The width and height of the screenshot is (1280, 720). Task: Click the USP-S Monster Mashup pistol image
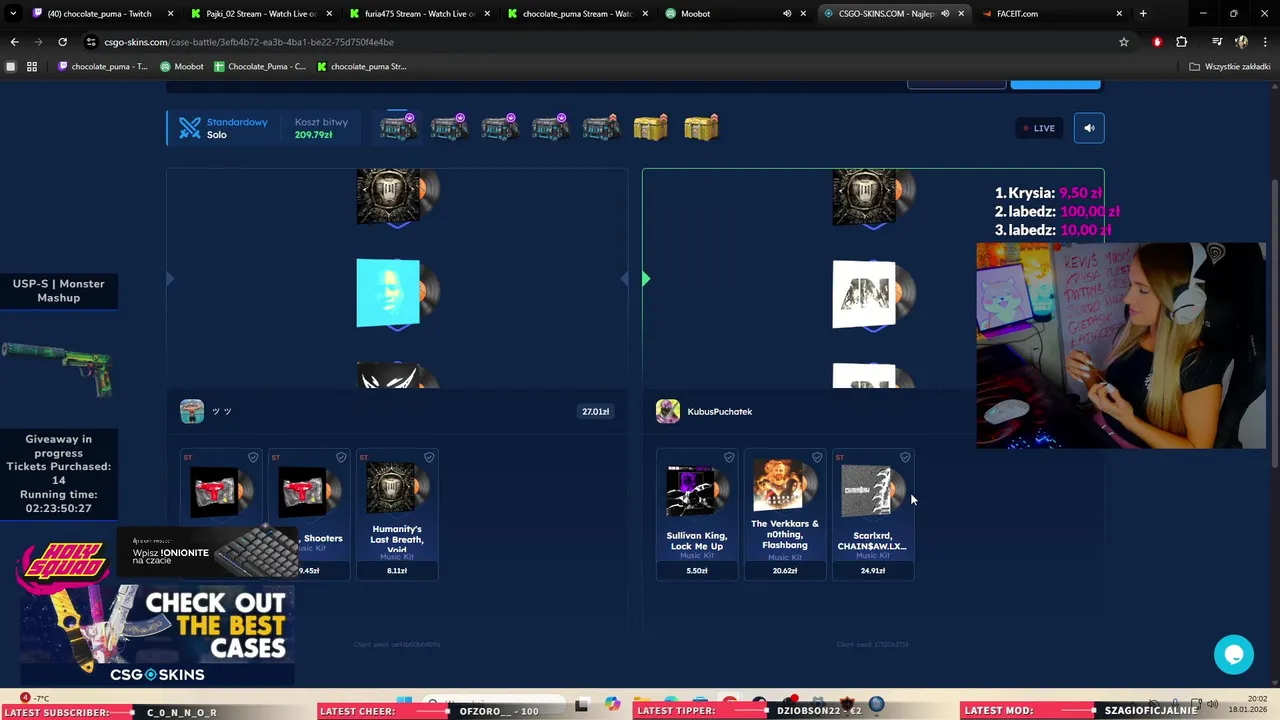tap(58, 367)
